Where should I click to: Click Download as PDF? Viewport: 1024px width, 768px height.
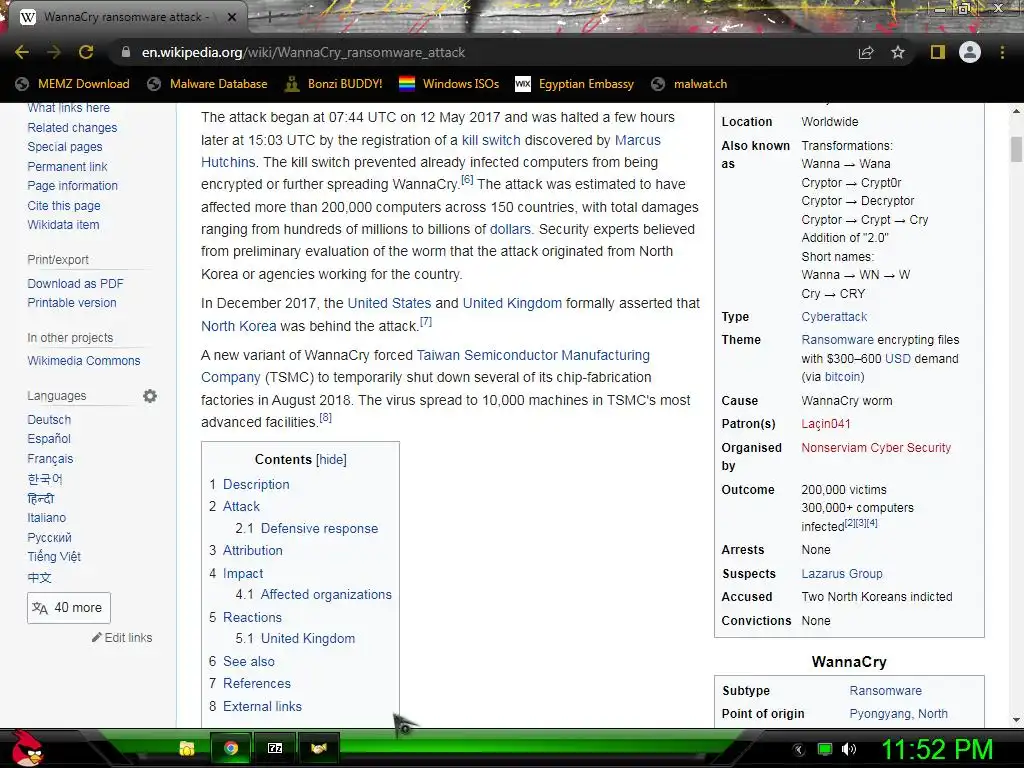75,283
